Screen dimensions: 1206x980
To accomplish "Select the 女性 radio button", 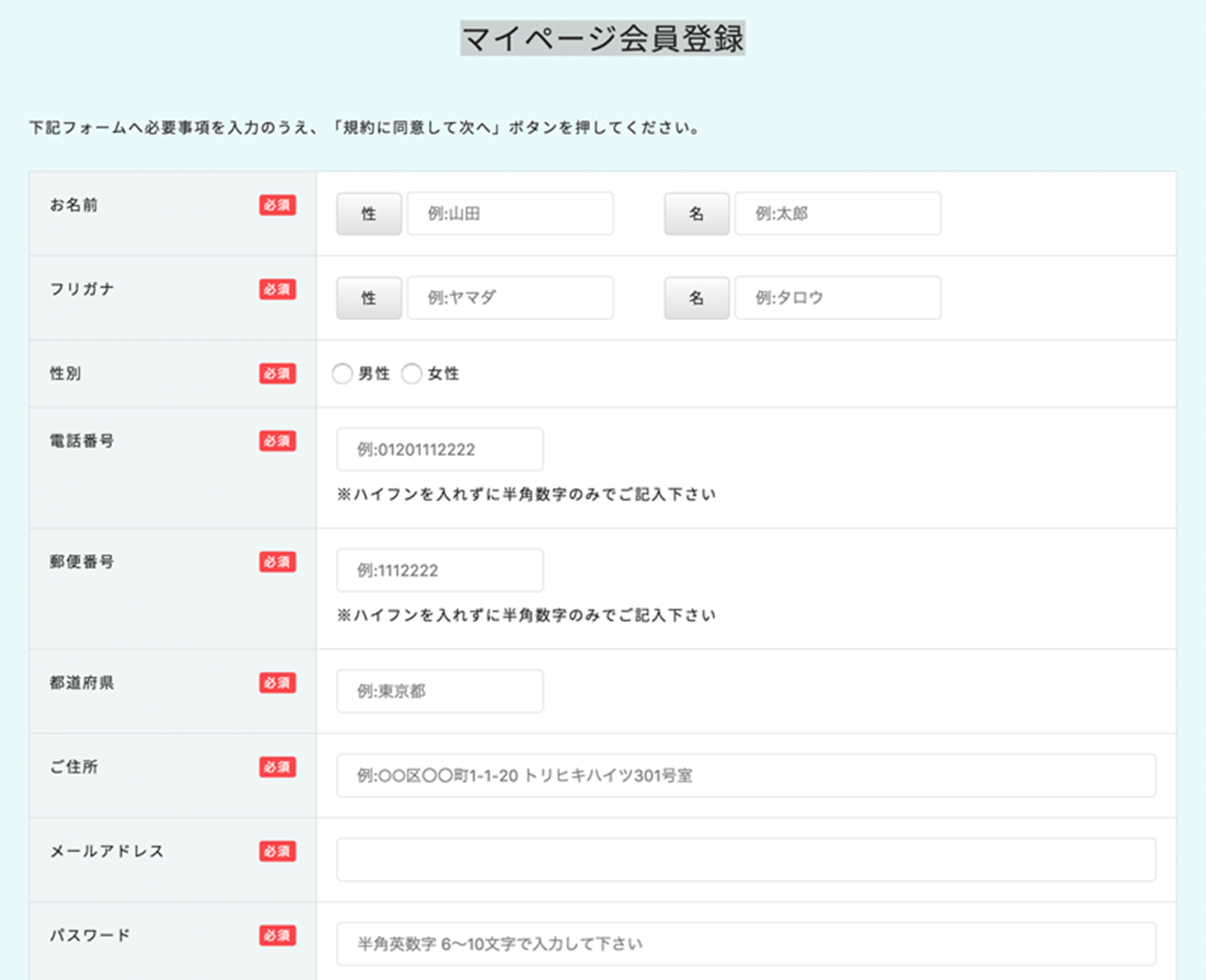I will coord(412,373).
